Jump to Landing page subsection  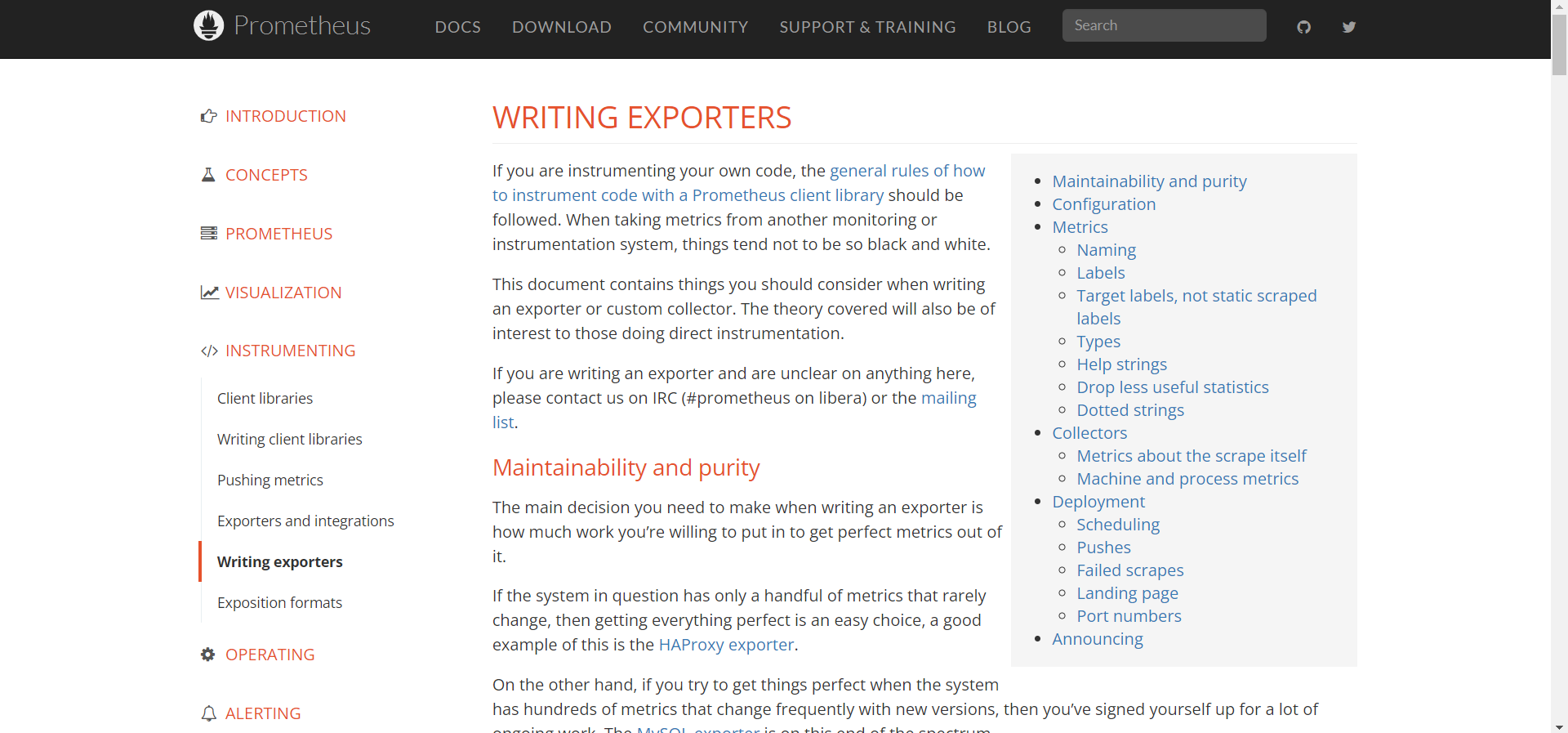tap(1128, 593)
